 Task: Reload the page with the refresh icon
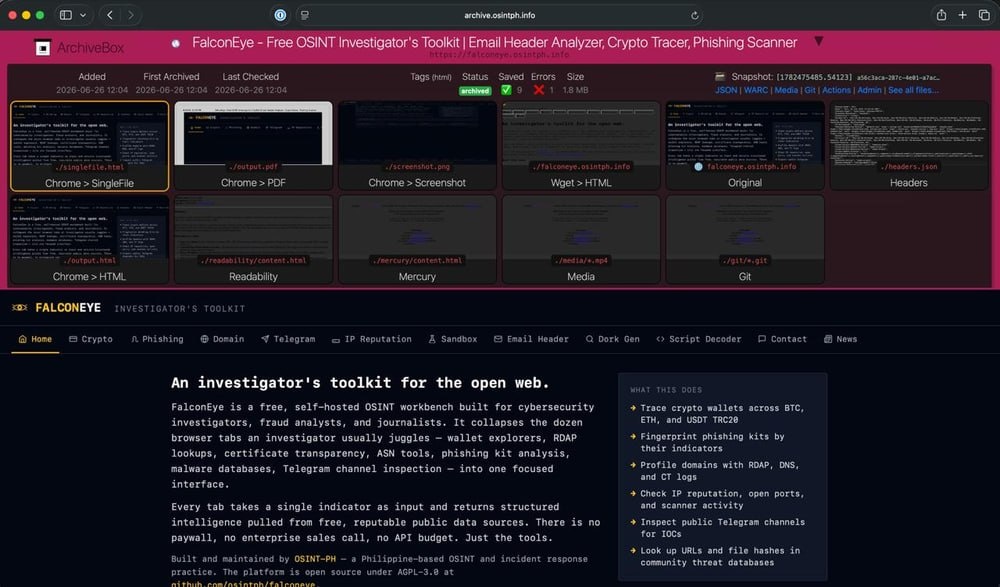[x=695, y=15]
